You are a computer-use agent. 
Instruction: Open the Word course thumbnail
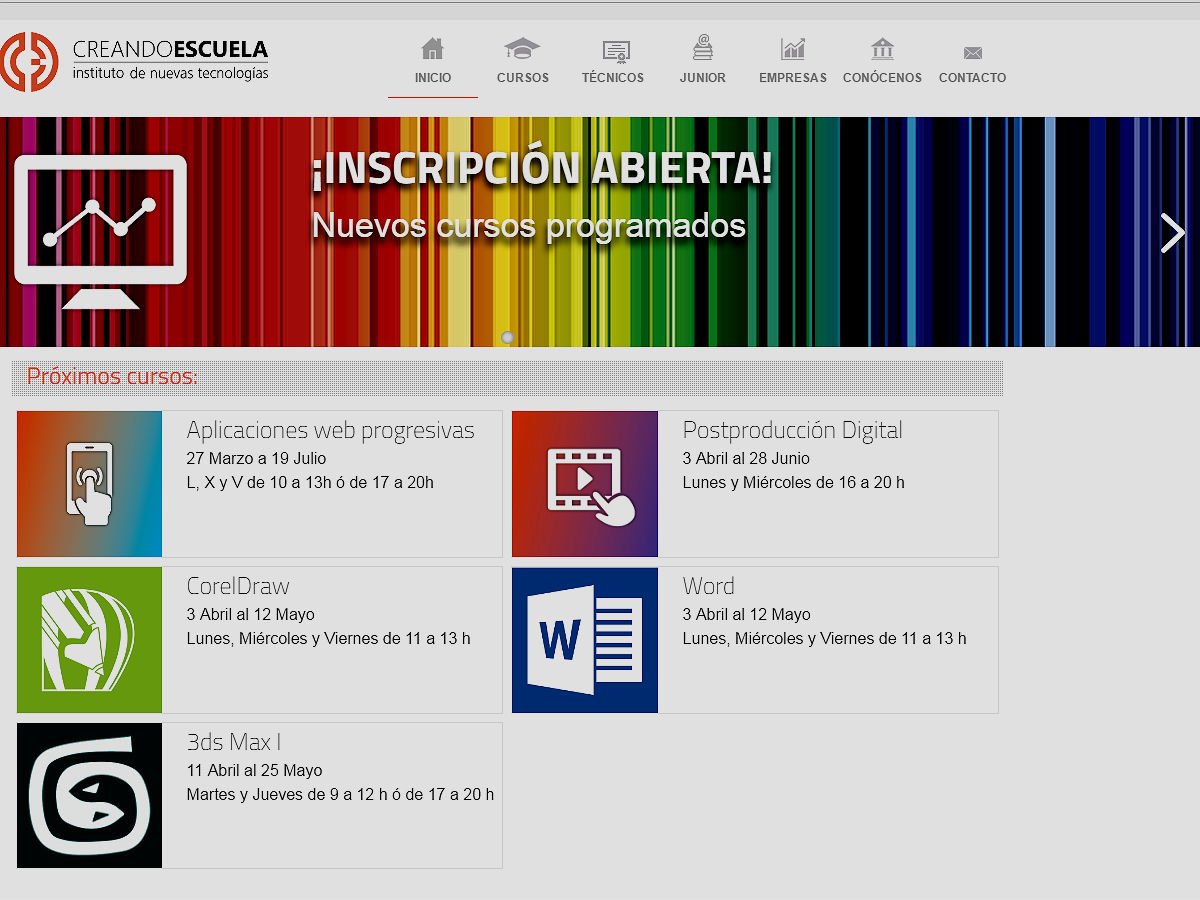(585, 640)
